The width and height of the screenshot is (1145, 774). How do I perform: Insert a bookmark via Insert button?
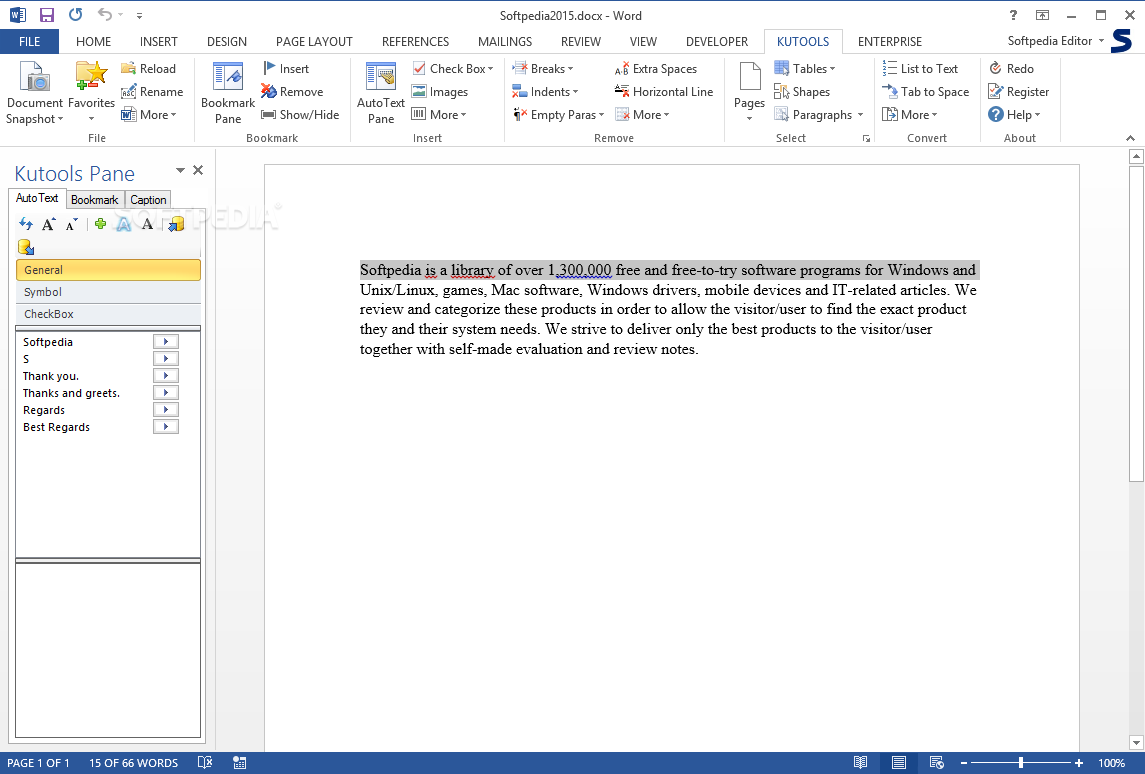[286, 69]
